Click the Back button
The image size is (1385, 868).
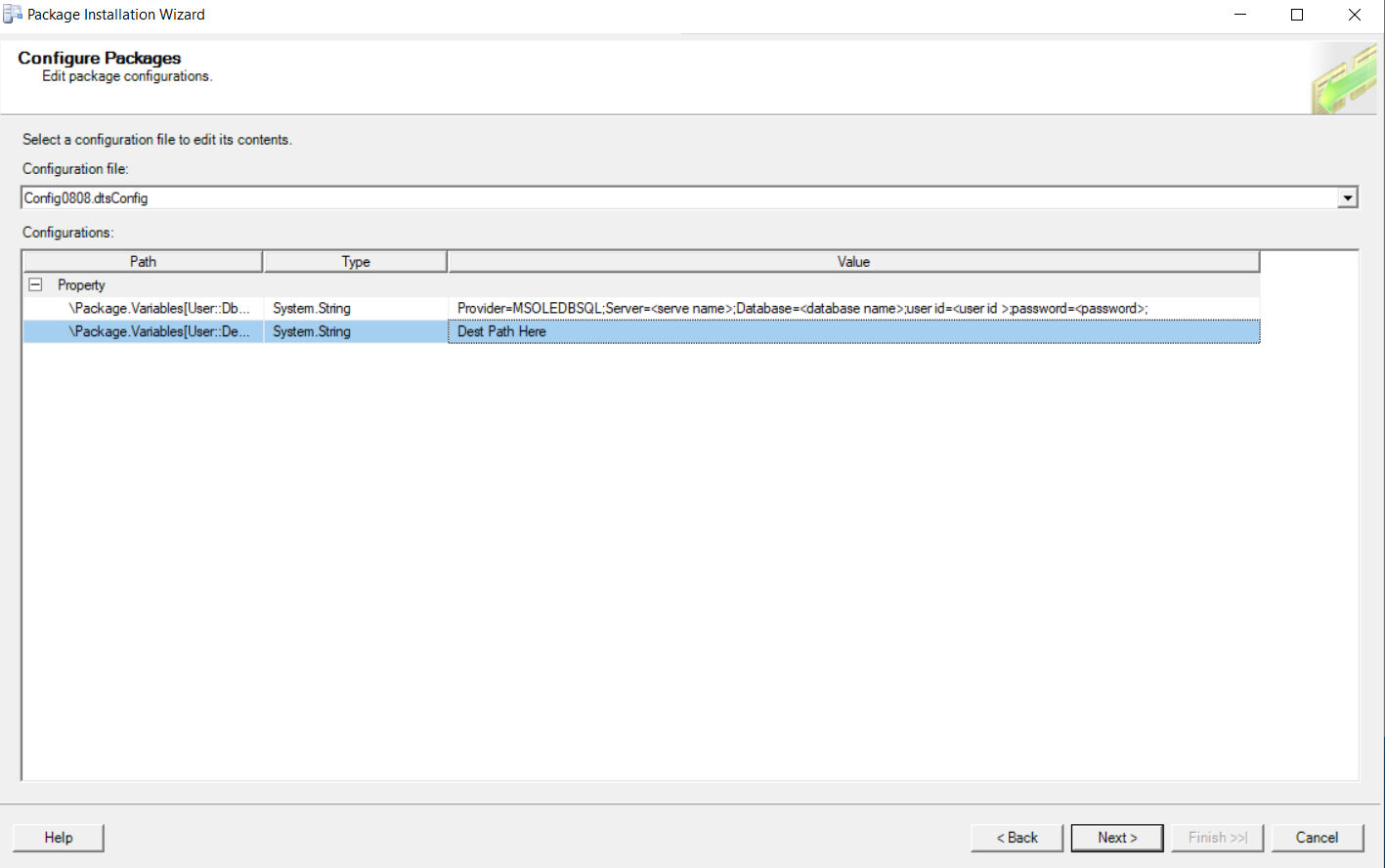point(1017,837)
